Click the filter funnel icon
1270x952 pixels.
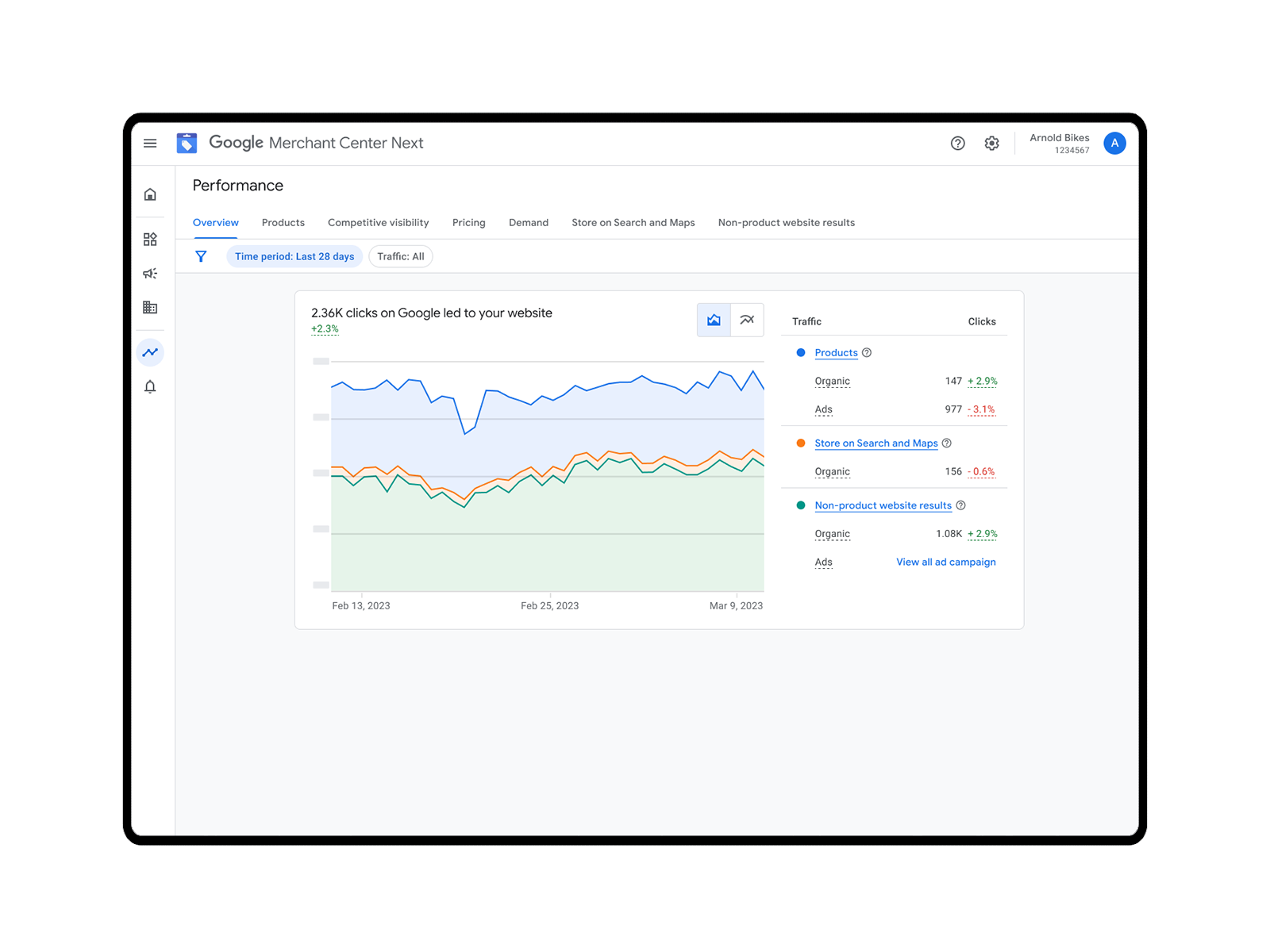(x=201, y=255)
